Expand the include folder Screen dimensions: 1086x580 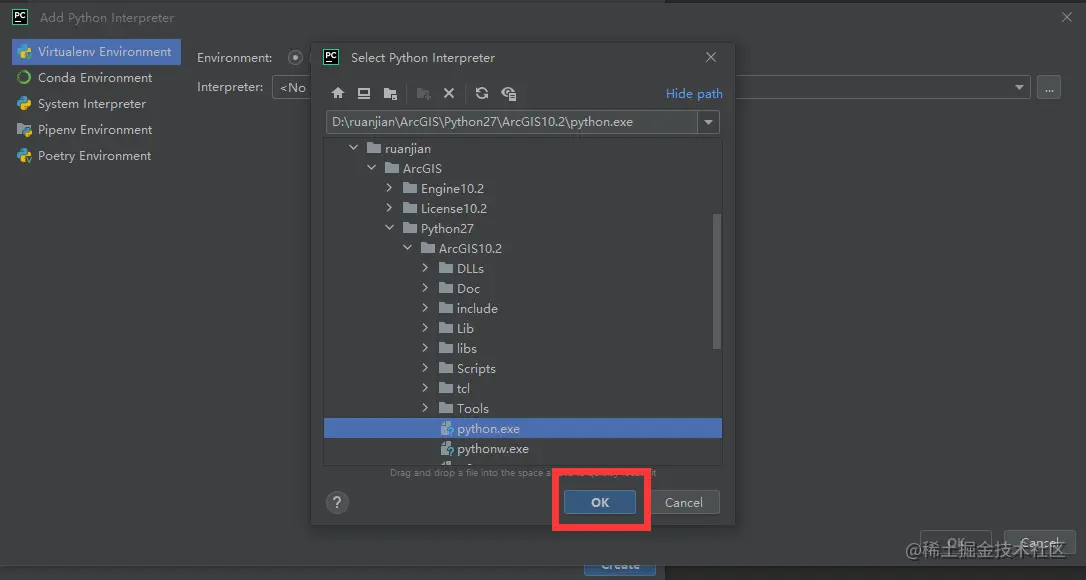(x=425, y=308)
